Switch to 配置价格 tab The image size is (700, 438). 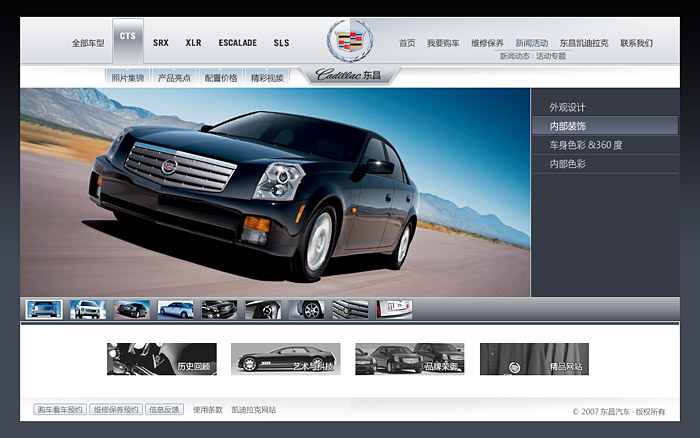tap(221, 78)
